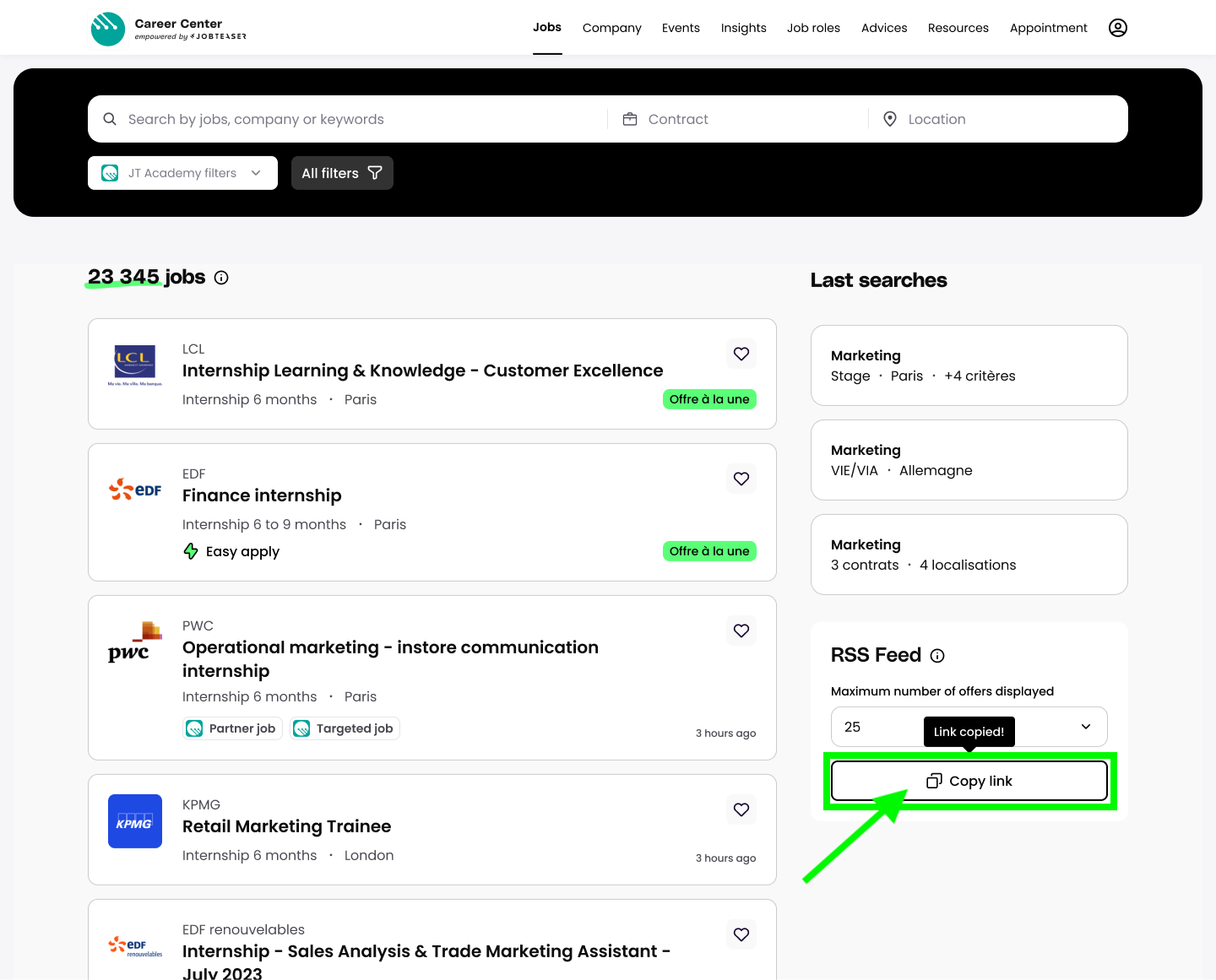Click 3 hours ago on KPMG card
This screenshot has height=980, width=1216.
point(725,858)
